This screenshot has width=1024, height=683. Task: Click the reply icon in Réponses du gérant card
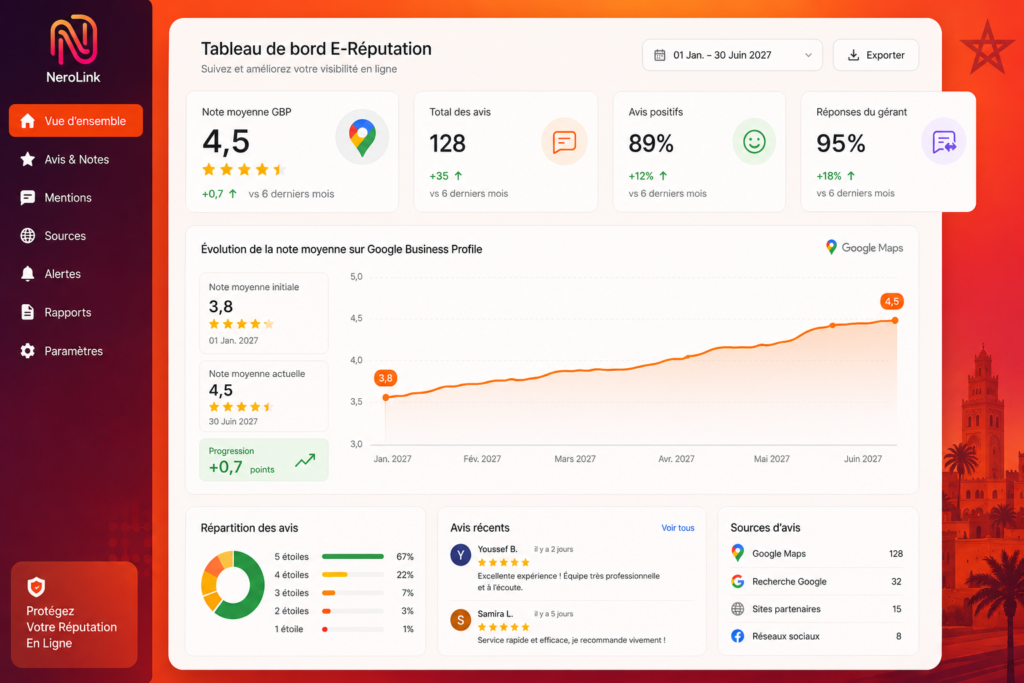click(x=944, y=142)
